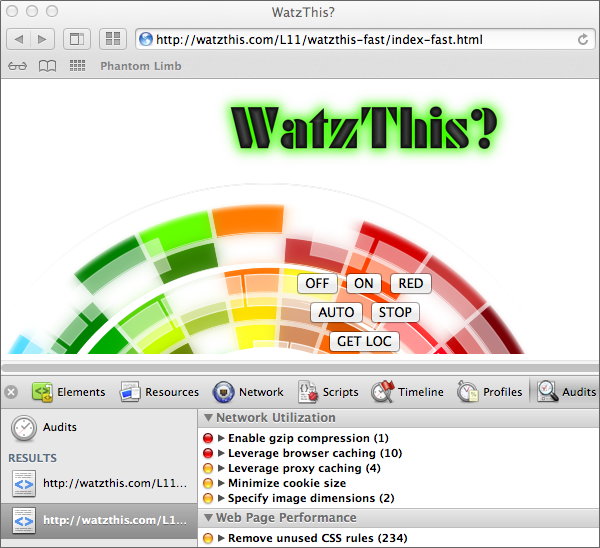Expand Specify image dimensions (2)
Image resolution: width=600 pixels, height=548 pixels.
coord(221,498)
